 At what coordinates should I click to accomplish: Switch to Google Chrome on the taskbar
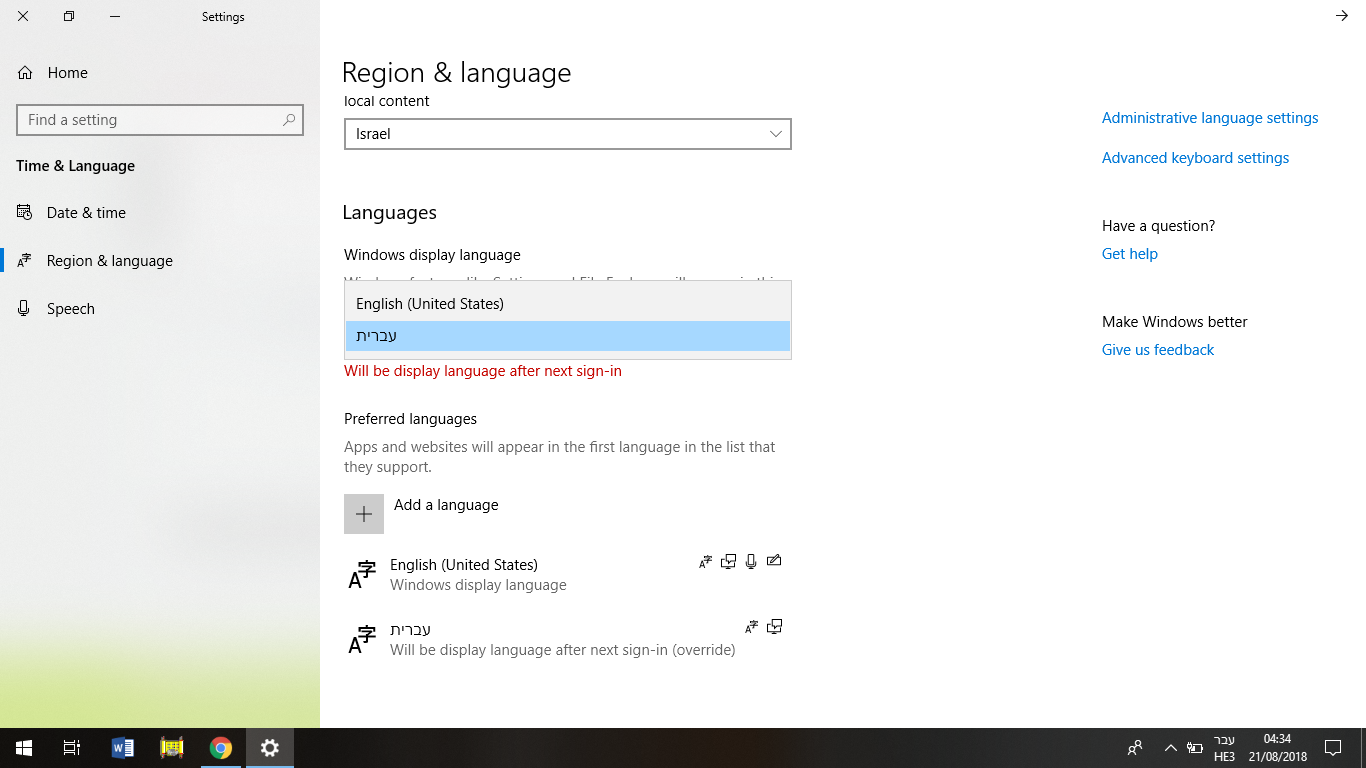tap(221, 748)
